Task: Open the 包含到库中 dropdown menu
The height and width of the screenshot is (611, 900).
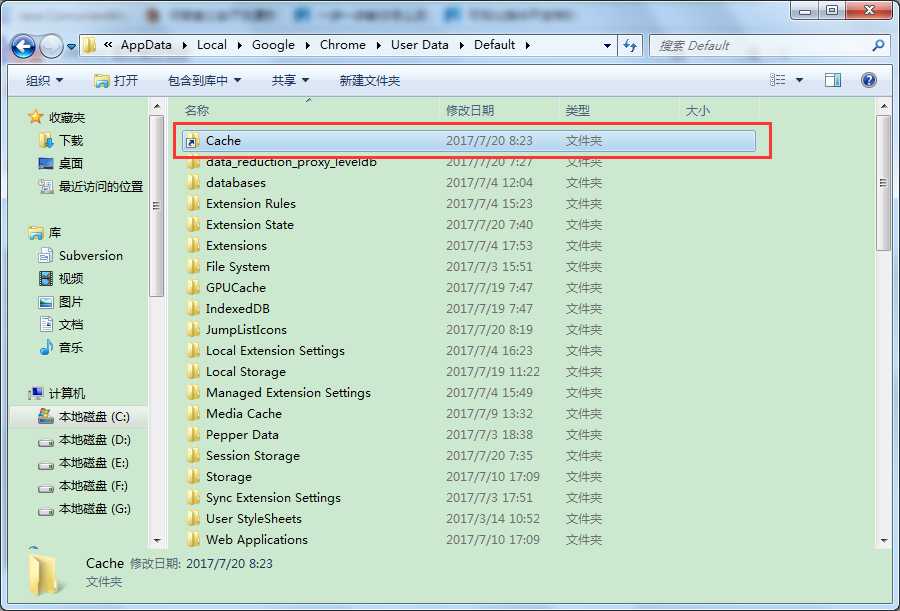Action: point(204,80)
